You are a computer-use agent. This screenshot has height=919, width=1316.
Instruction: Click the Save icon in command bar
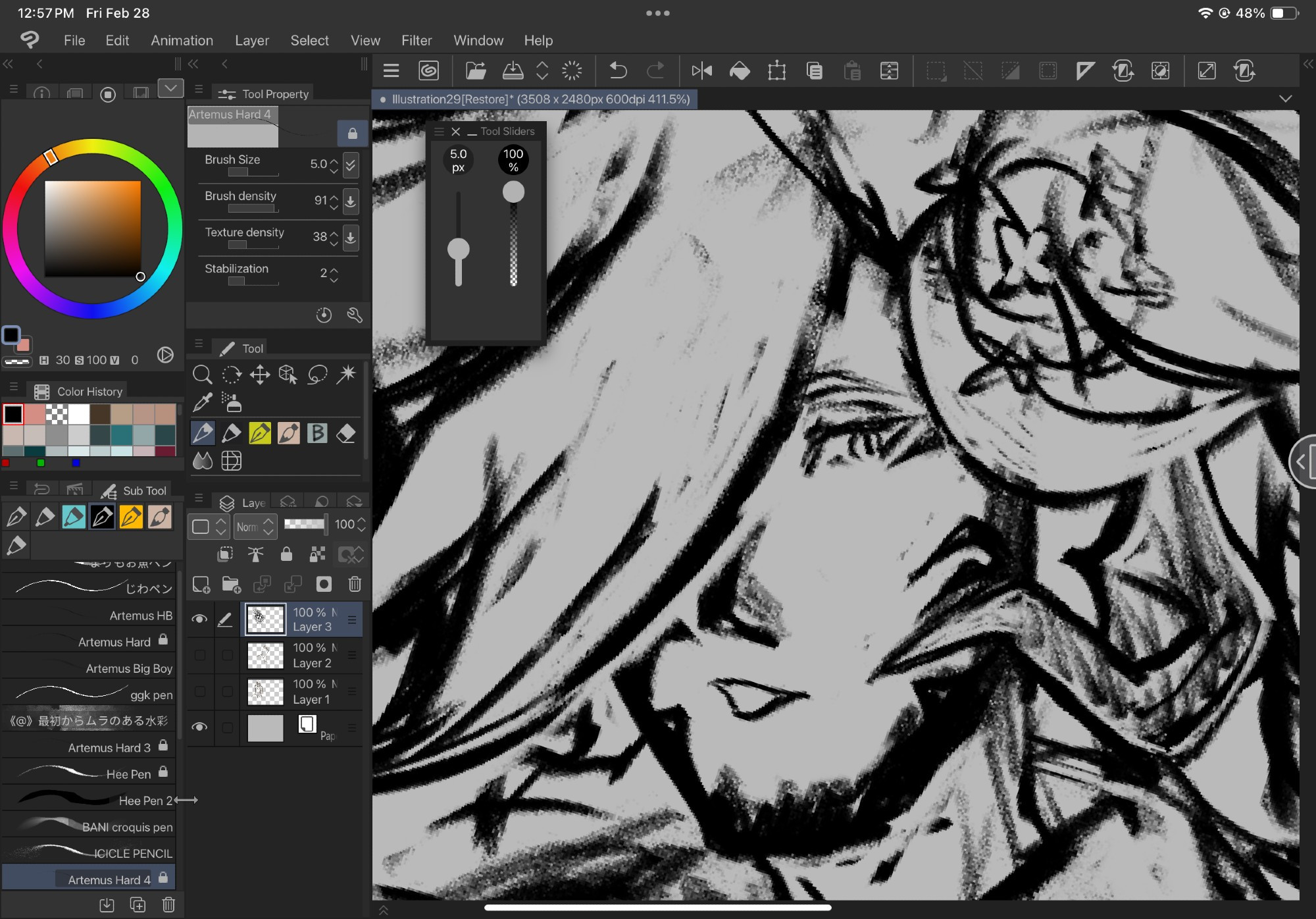513,70
